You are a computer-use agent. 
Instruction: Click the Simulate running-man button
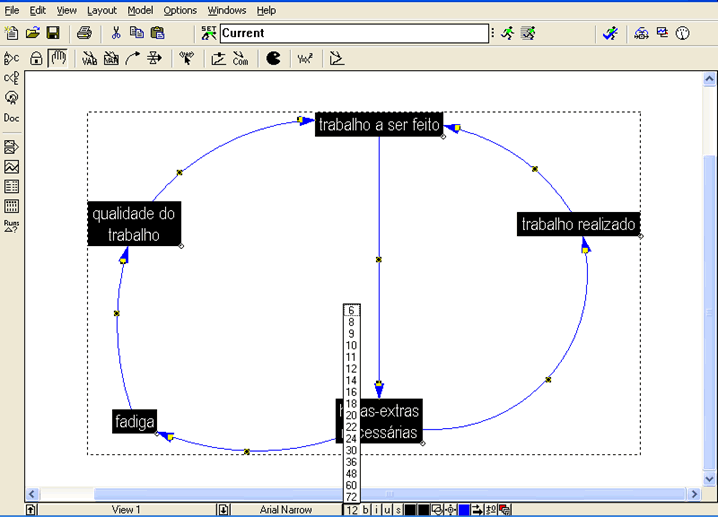[507, 33]
